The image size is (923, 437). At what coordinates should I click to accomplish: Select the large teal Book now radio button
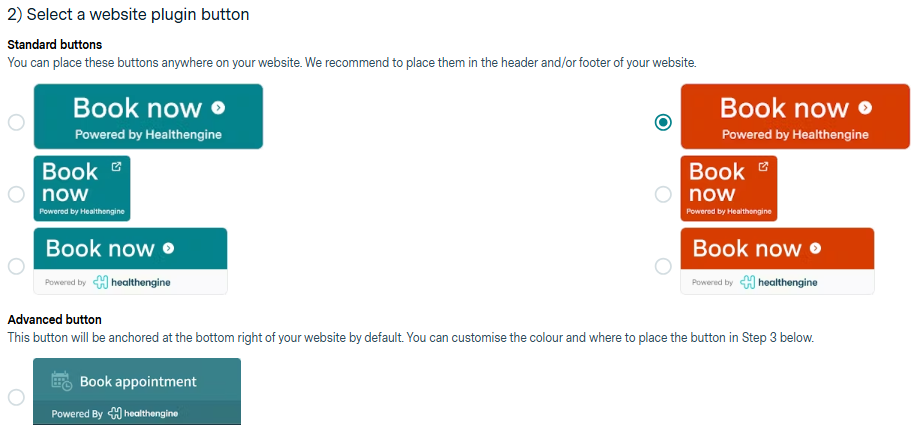[x=16, y=122]
